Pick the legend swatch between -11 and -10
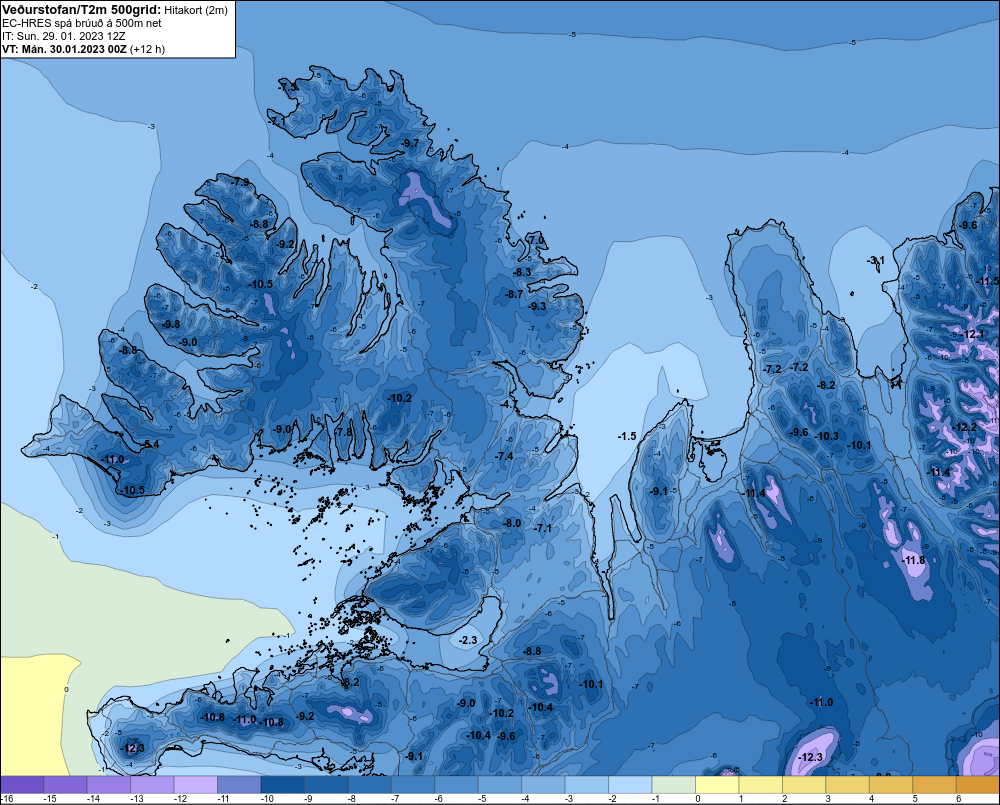The height and width of the screenshot is (805, 1000). pos(239,785)
